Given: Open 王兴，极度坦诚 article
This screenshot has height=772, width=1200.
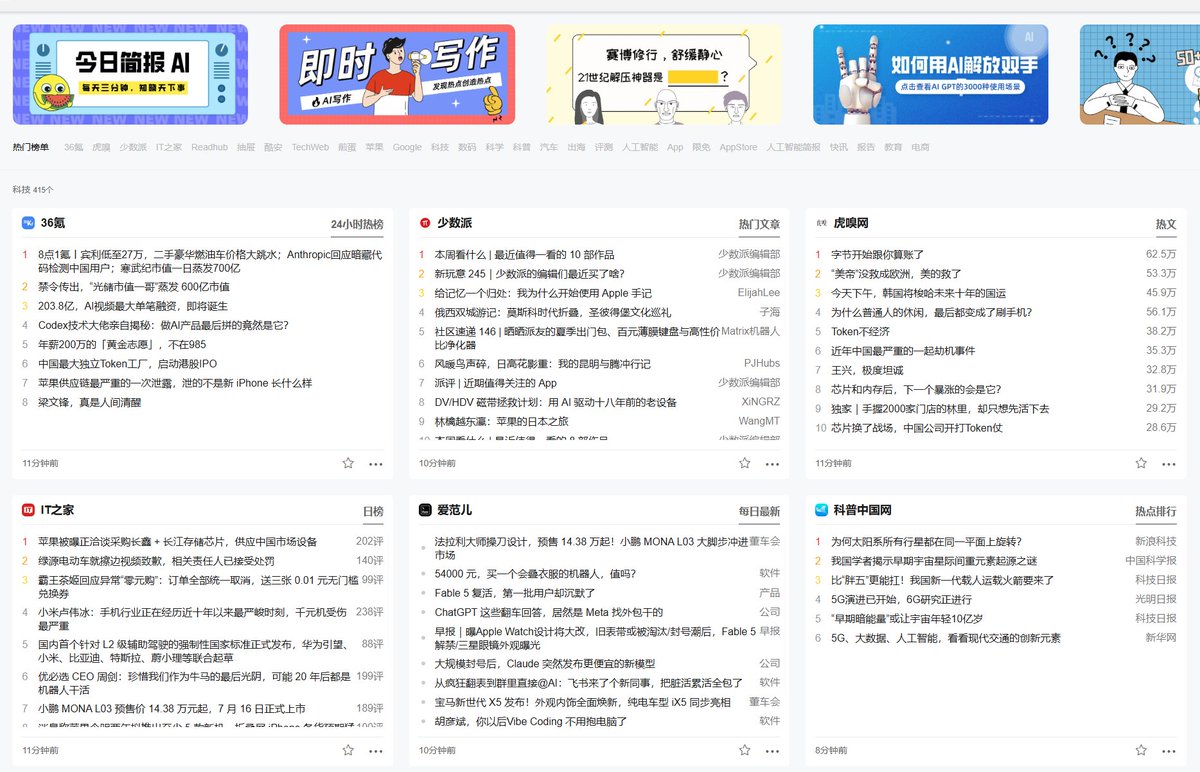Looking at the screenshot, I should pos(866,370).
